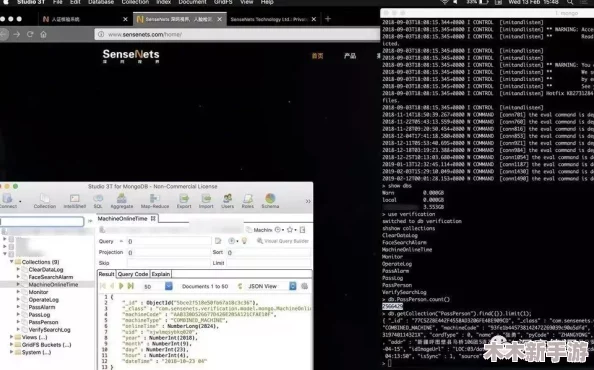Click the 产品 navigation link

click(x=350, y=56)
